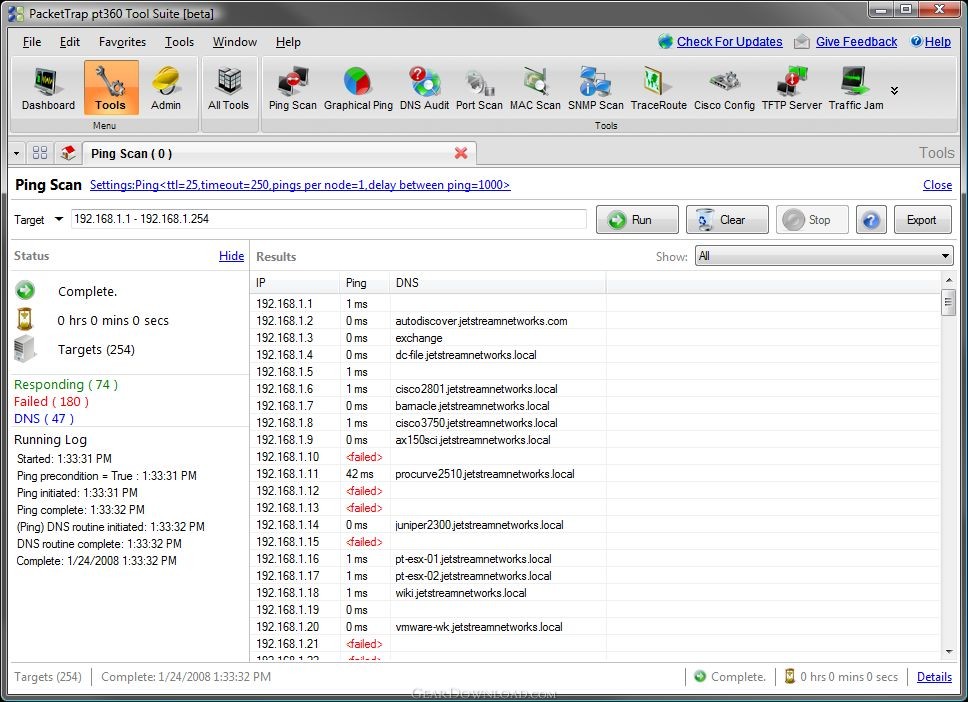Click the Check For Updates link
Screen dimensions: 968x702
click(x=729, y=42)
